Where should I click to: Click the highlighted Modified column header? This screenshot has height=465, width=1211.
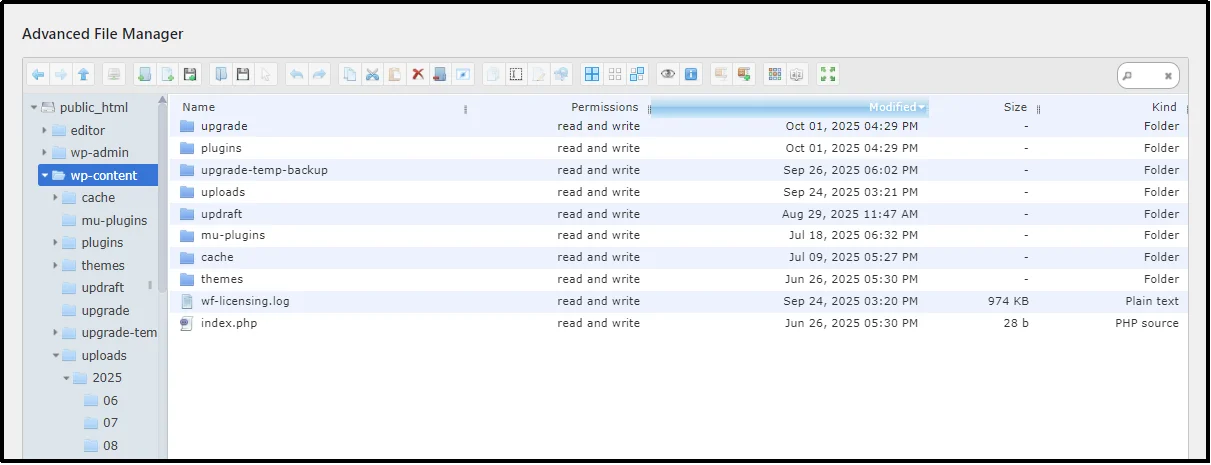(x=790, y=107)
